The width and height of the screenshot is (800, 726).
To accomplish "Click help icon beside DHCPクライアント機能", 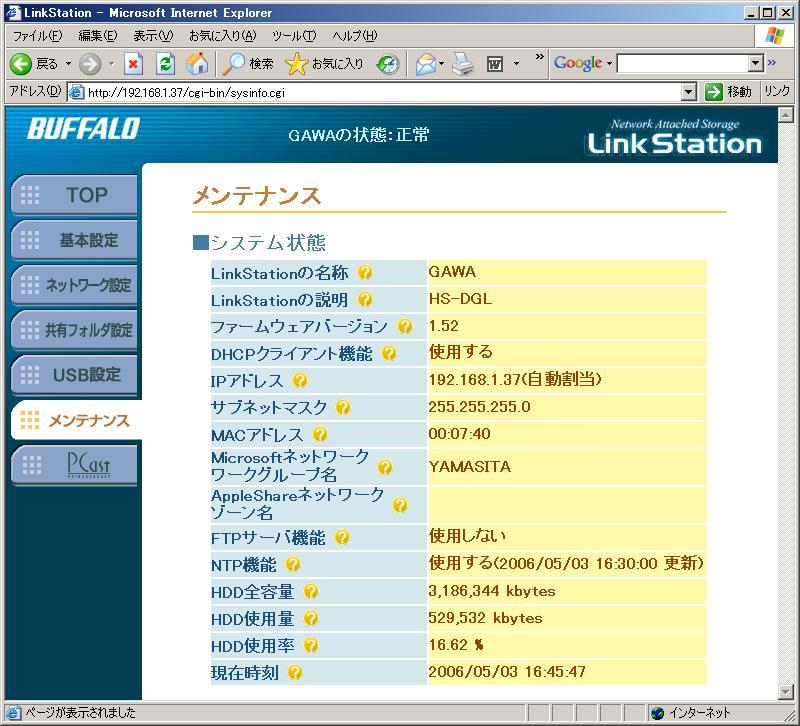I will pyautogui.click(x=389, y=353).
